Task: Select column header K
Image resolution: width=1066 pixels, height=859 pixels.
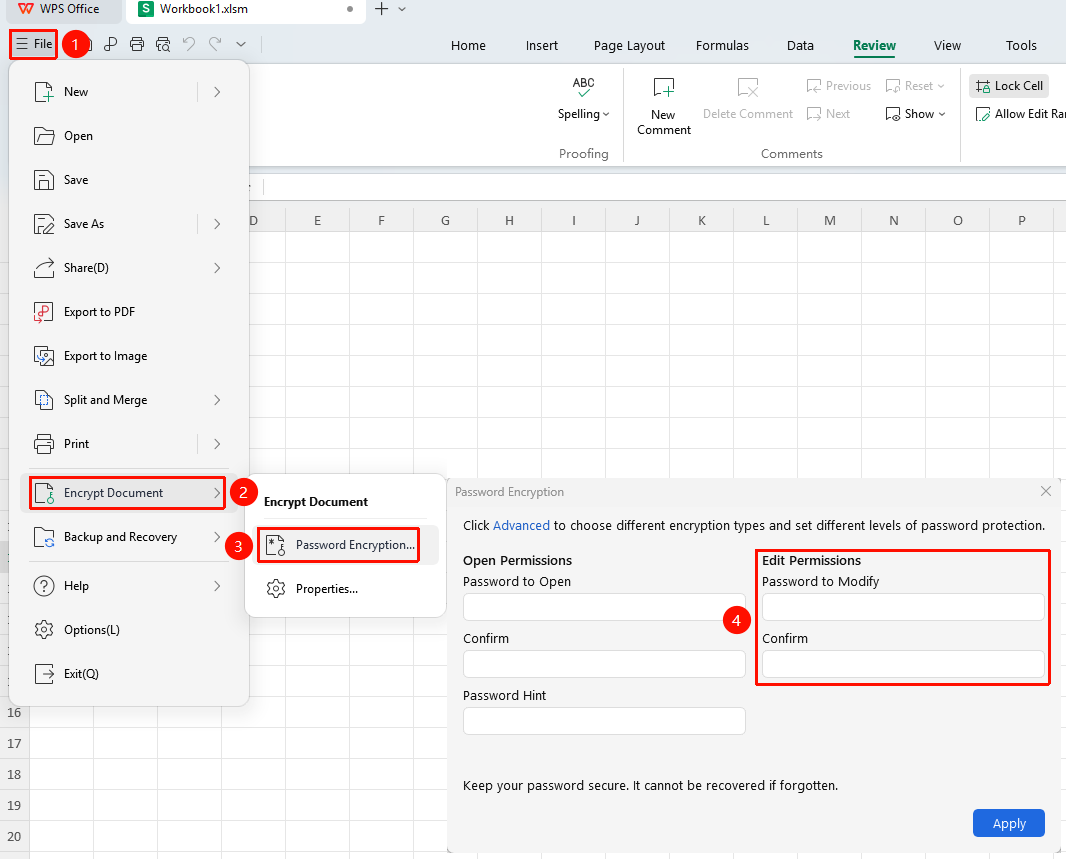Action: tap(702, 220)
